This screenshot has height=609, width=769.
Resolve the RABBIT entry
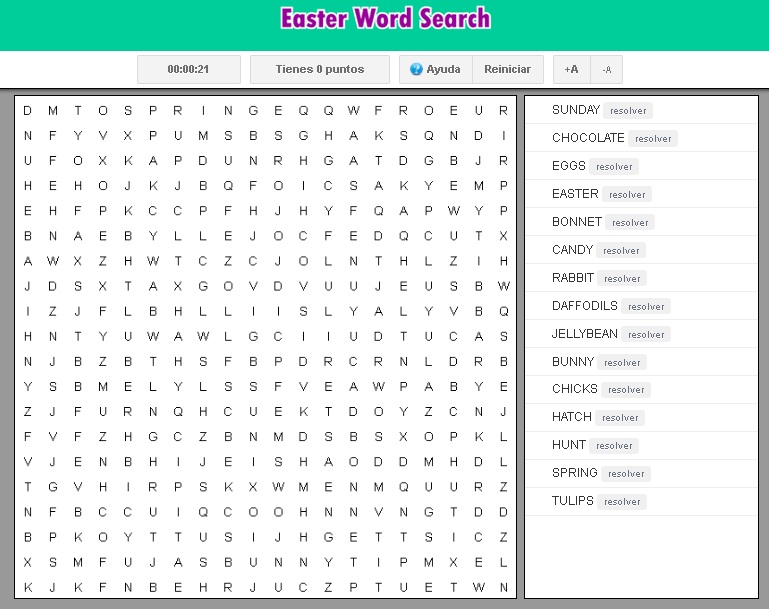[622, 279]
